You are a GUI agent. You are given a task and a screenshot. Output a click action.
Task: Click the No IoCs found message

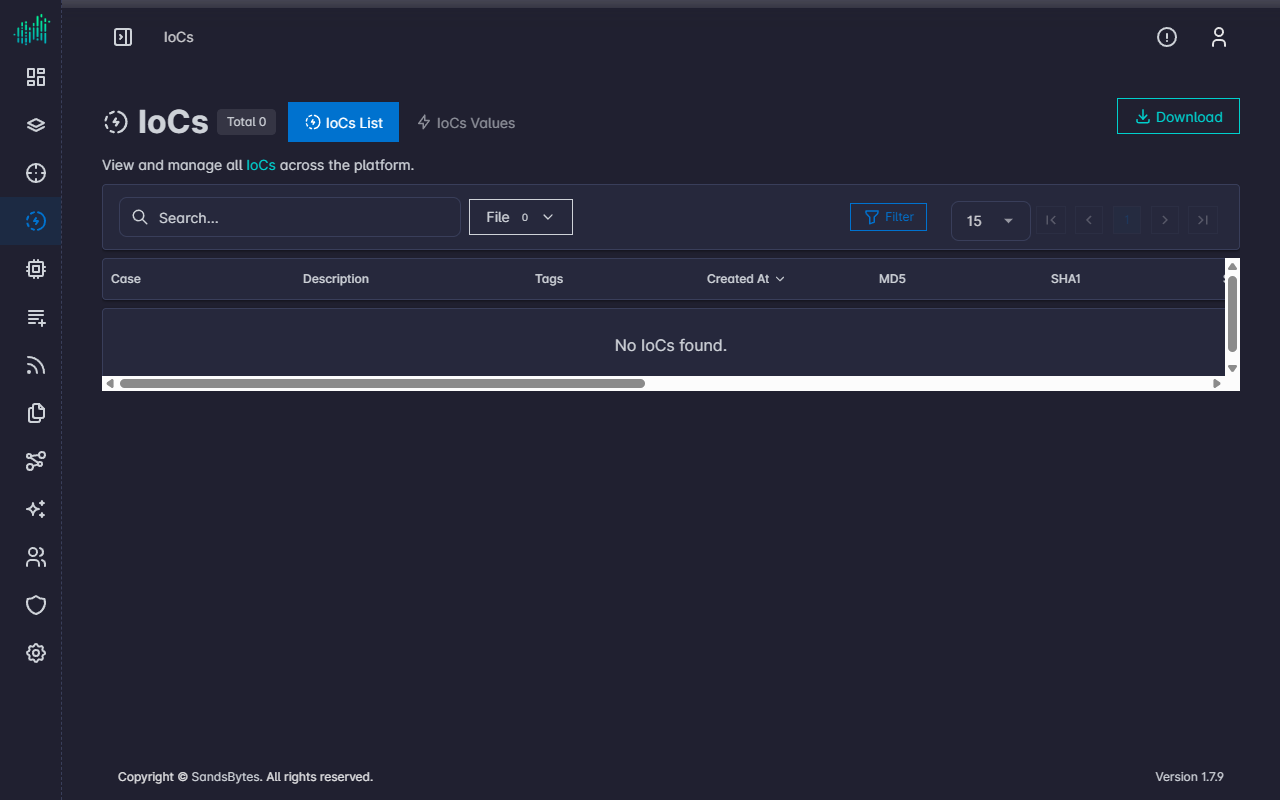coord(670,345)
